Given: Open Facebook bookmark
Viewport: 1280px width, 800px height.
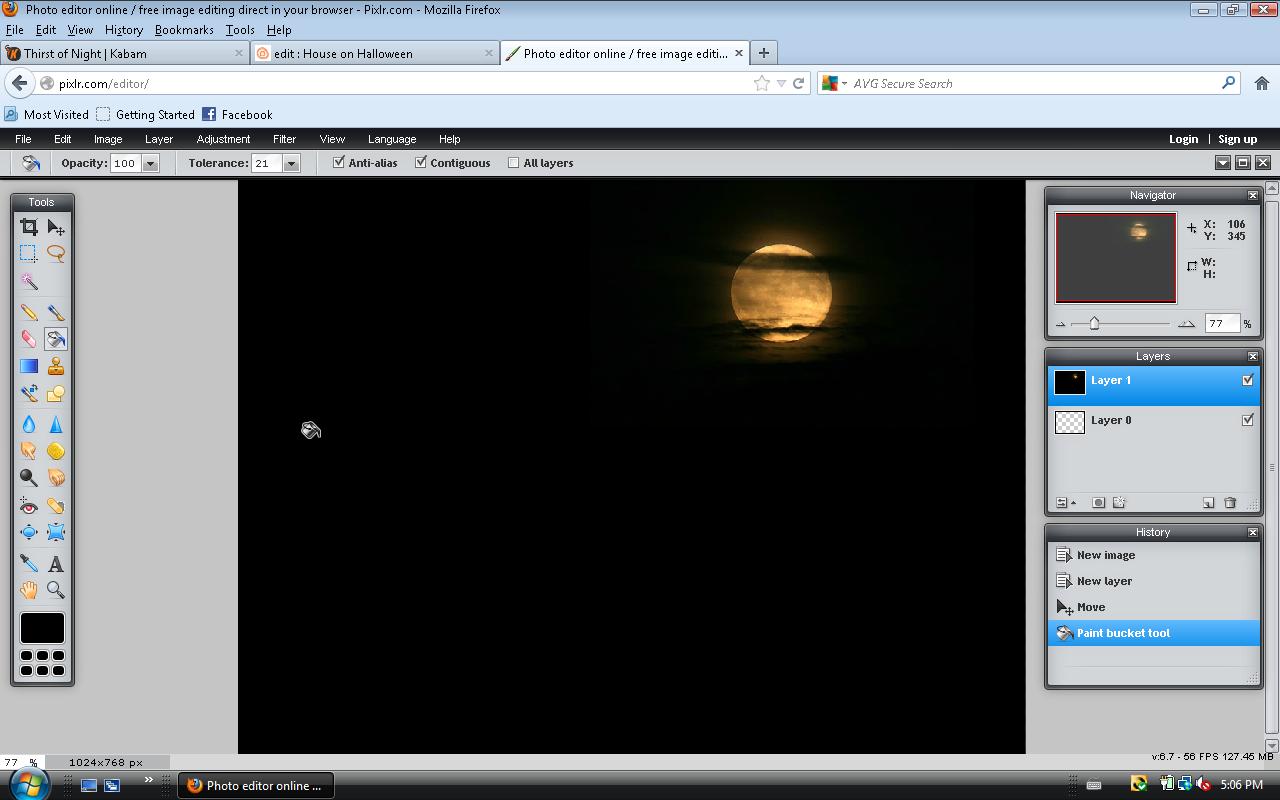Looking at the screenshot, I should click(237, 114).
